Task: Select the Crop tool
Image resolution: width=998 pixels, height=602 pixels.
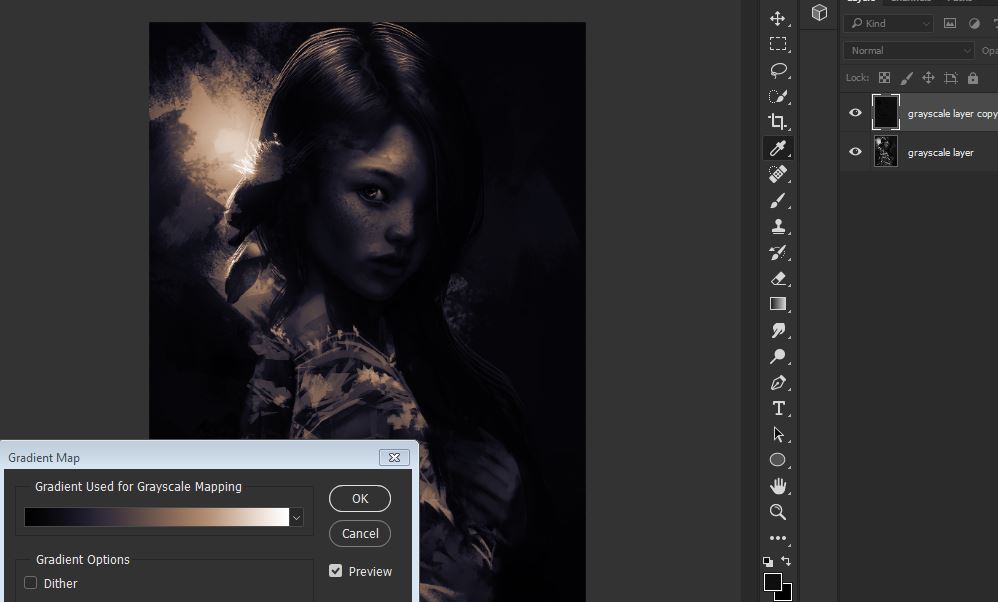Action: tap(777, 122)
